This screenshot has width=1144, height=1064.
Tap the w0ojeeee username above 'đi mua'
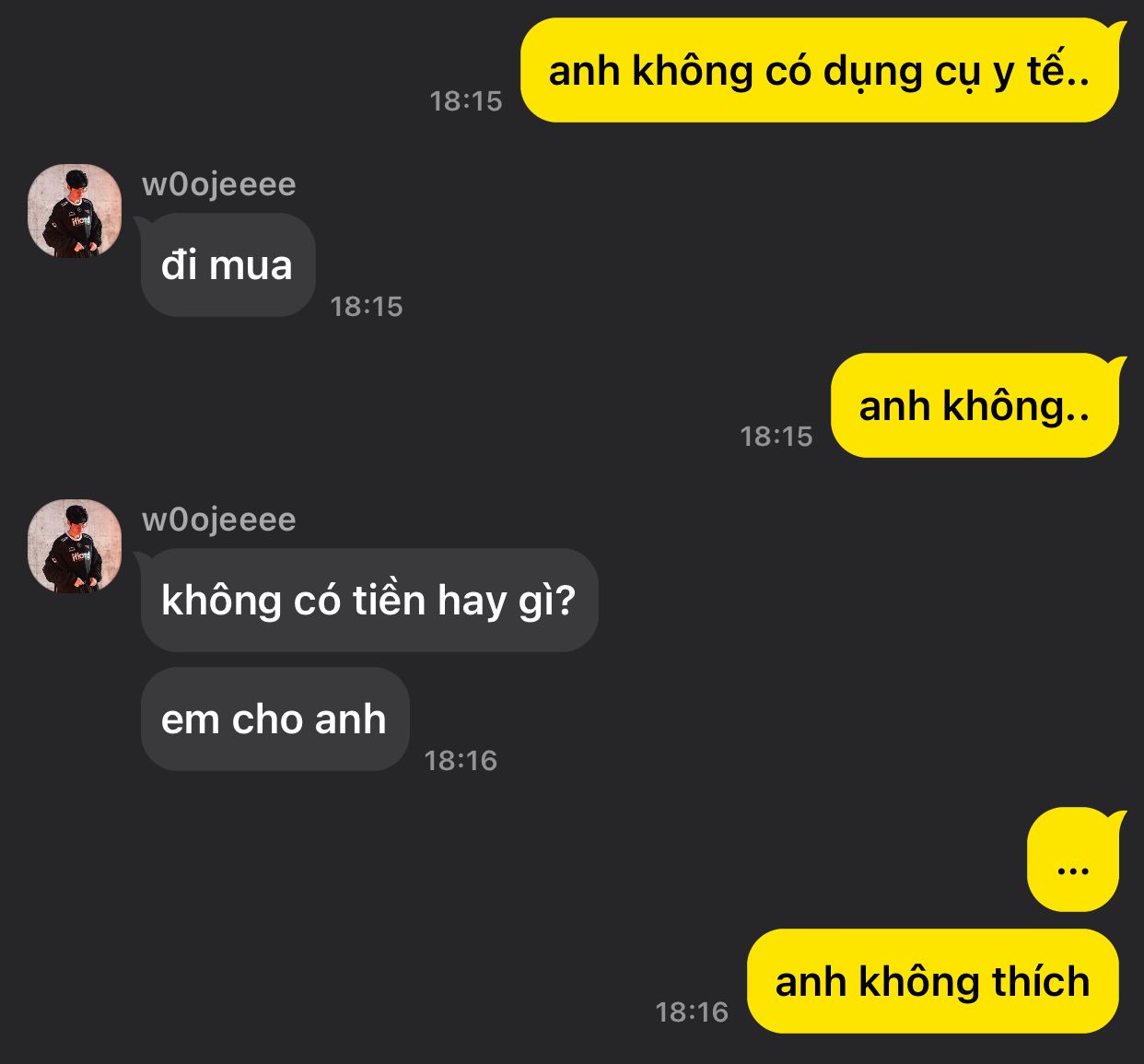pos(219,184)
